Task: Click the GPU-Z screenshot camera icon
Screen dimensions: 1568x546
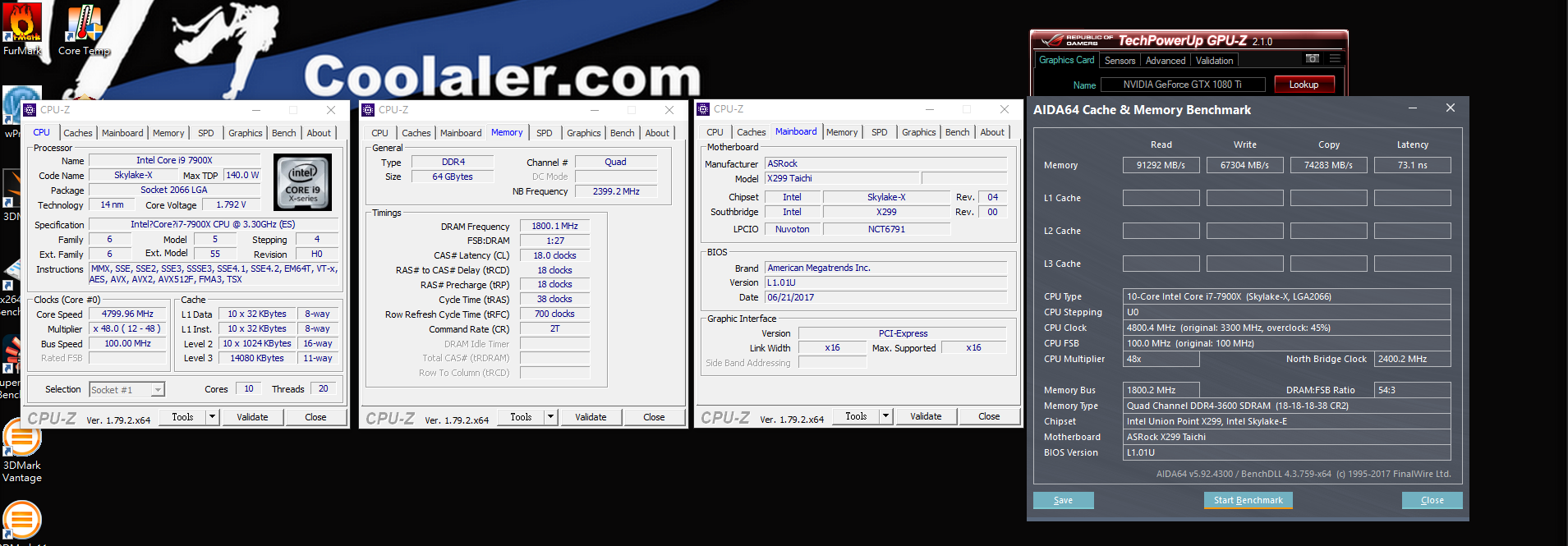Action: tap(1313, 59)
